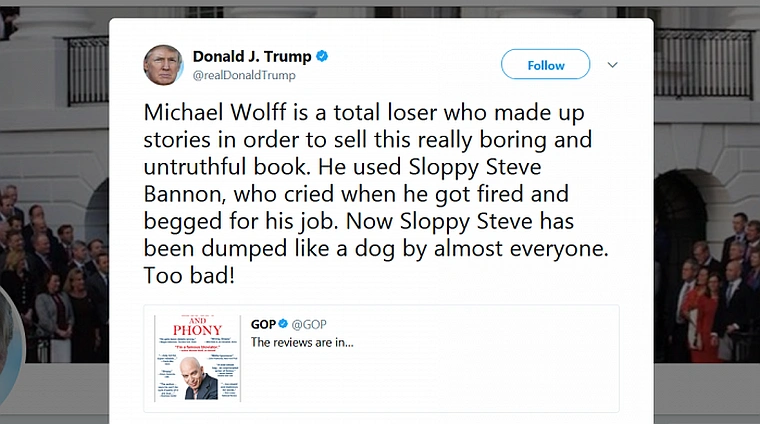Open the @realDonaldTrump handle
The image size is (760, 424).
[243, 75]
